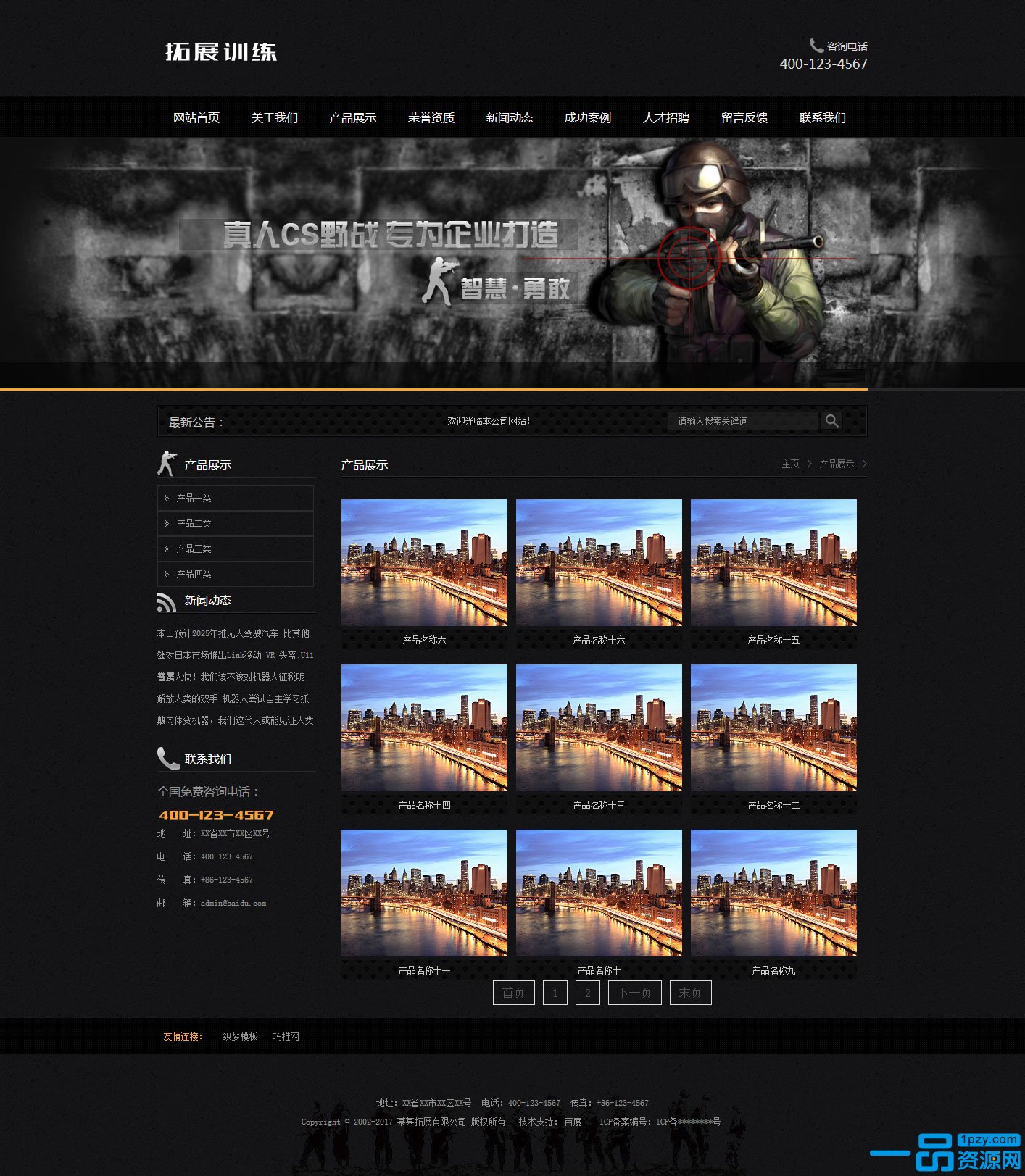Click the phone icon beside 联系我们 sidebar heading
Viewport: 1025px width, 1176px height.
pos(168,758)
